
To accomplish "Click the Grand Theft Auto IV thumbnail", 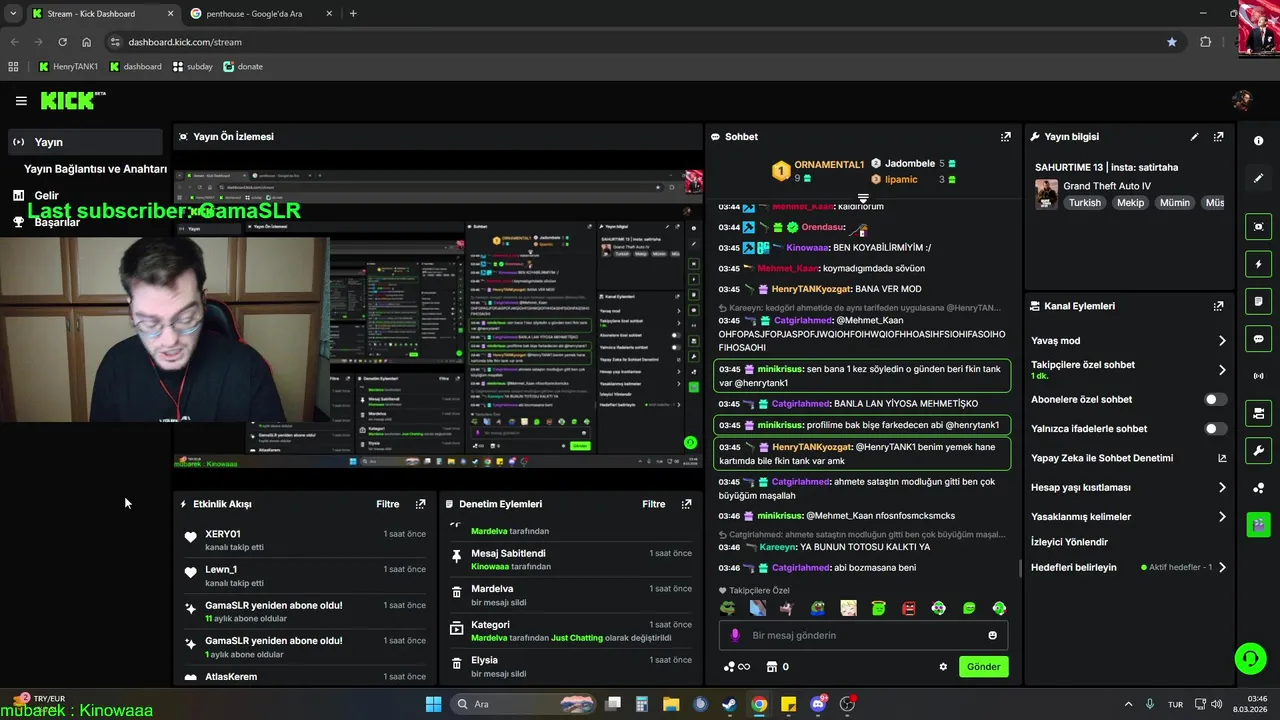I will tap(1046, 194).
